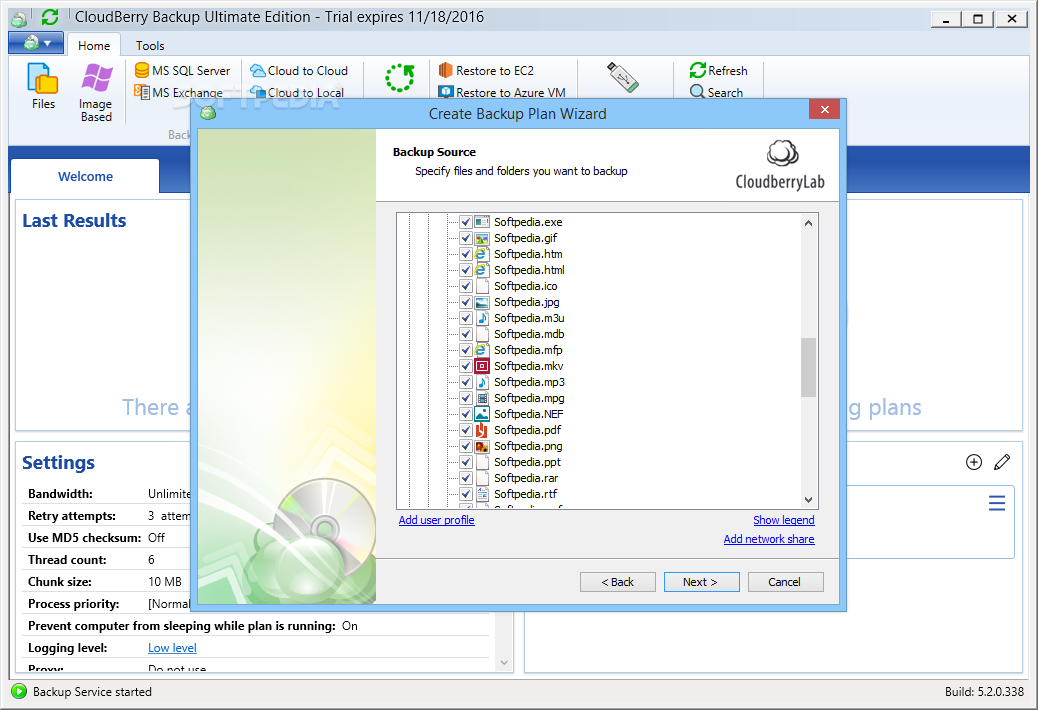
Task: Click the file list scroll up arrow
Action: coord(808,223)
